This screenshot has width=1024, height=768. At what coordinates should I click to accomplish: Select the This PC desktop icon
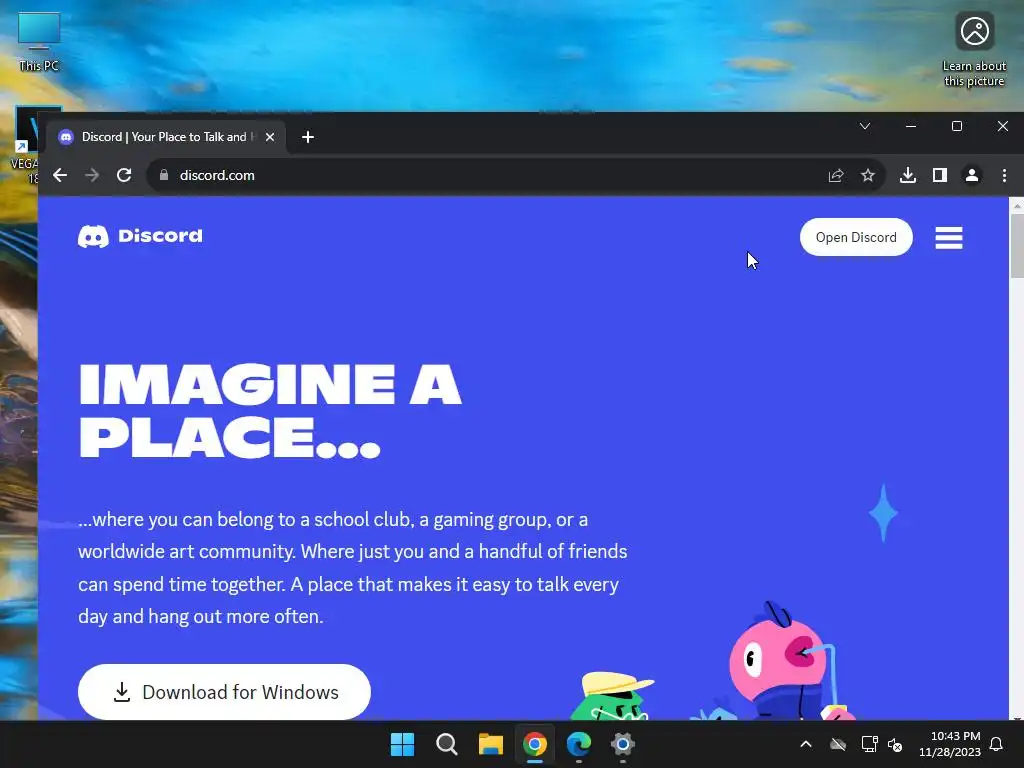(39, 42)
